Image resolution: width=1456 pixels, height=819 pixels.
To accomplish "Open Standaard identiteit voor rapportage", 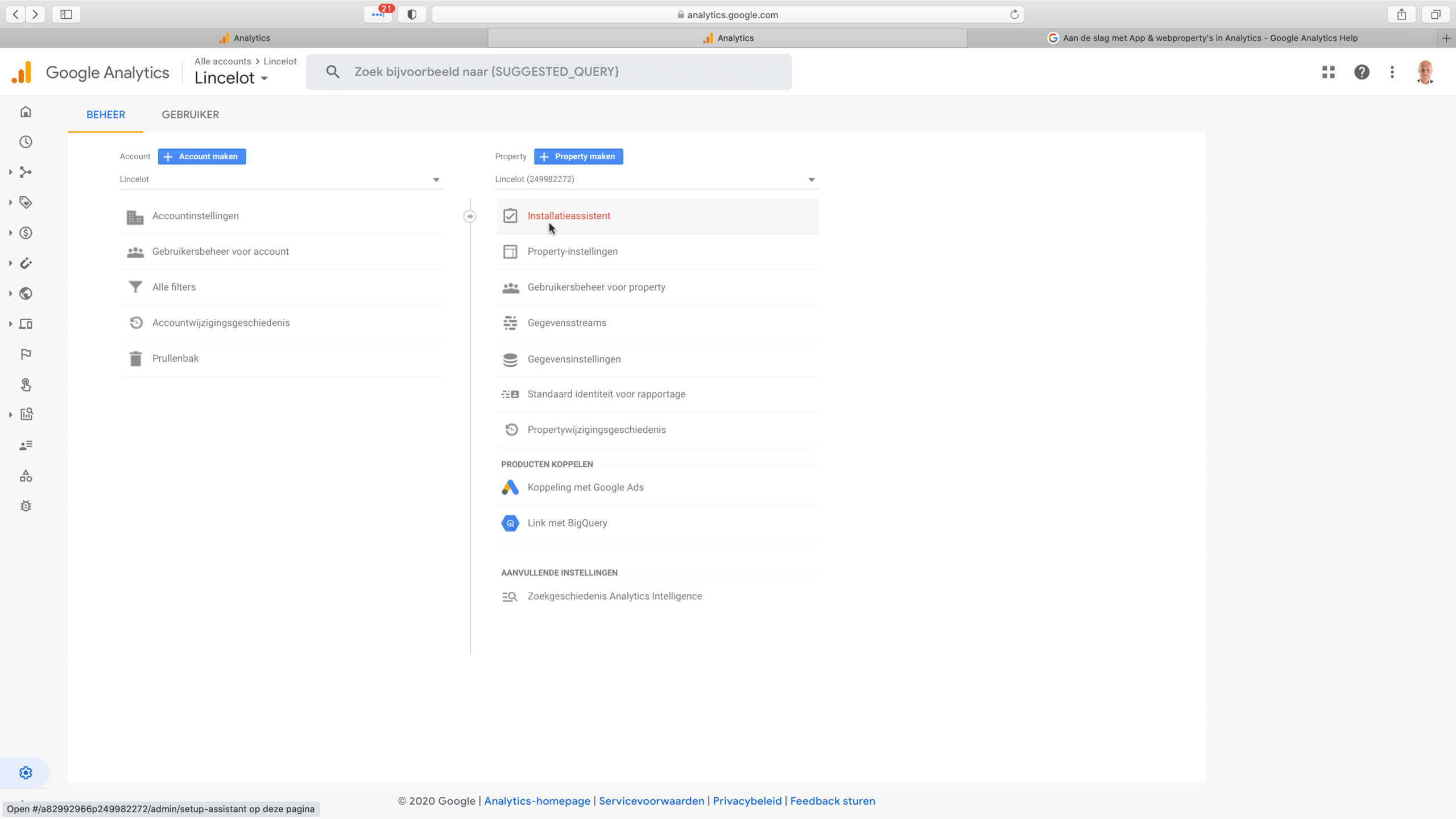I will (657, 394).
